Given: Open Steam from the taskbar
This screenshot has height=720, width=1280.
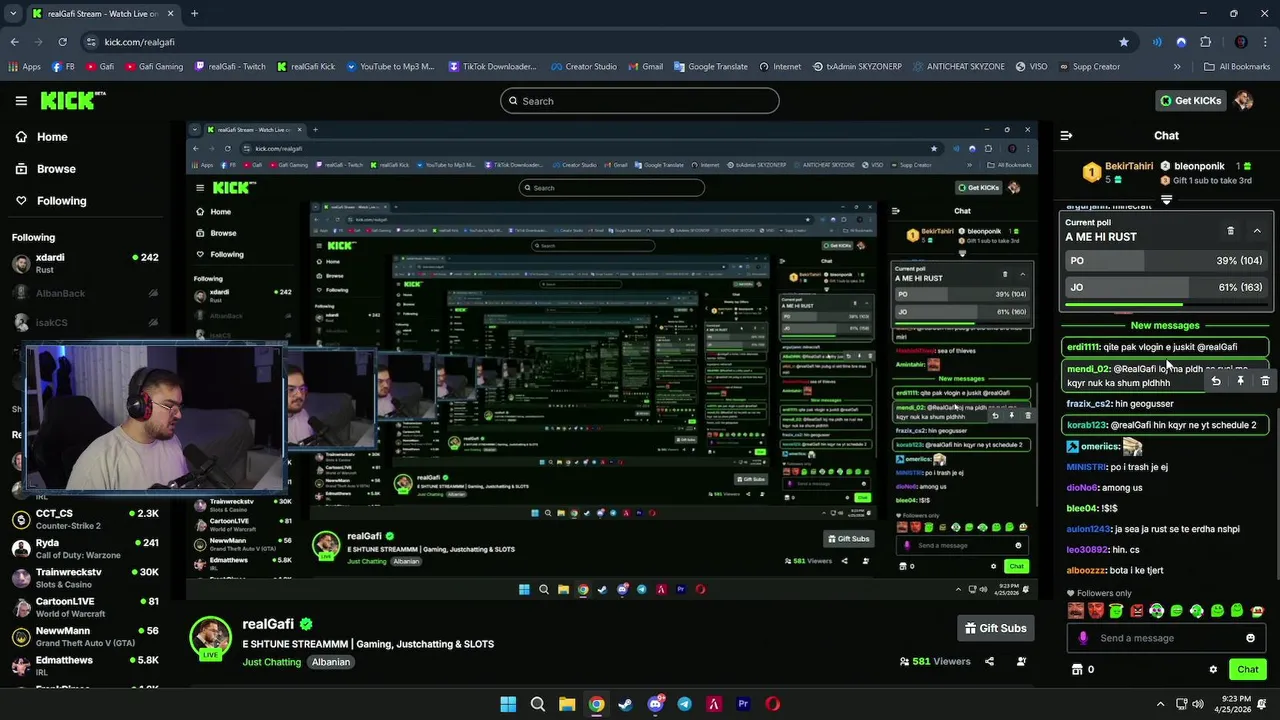Looking at the screenshot, I should (x=625, y=704).
